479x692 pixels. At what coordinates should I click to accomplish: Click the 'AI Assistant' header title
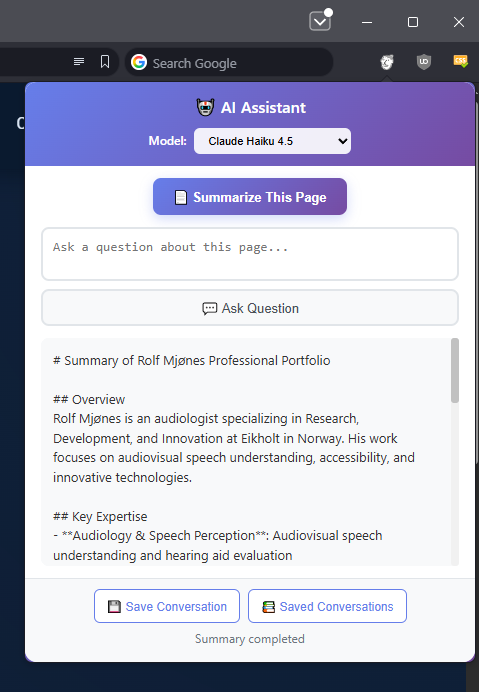coord(264,108)
